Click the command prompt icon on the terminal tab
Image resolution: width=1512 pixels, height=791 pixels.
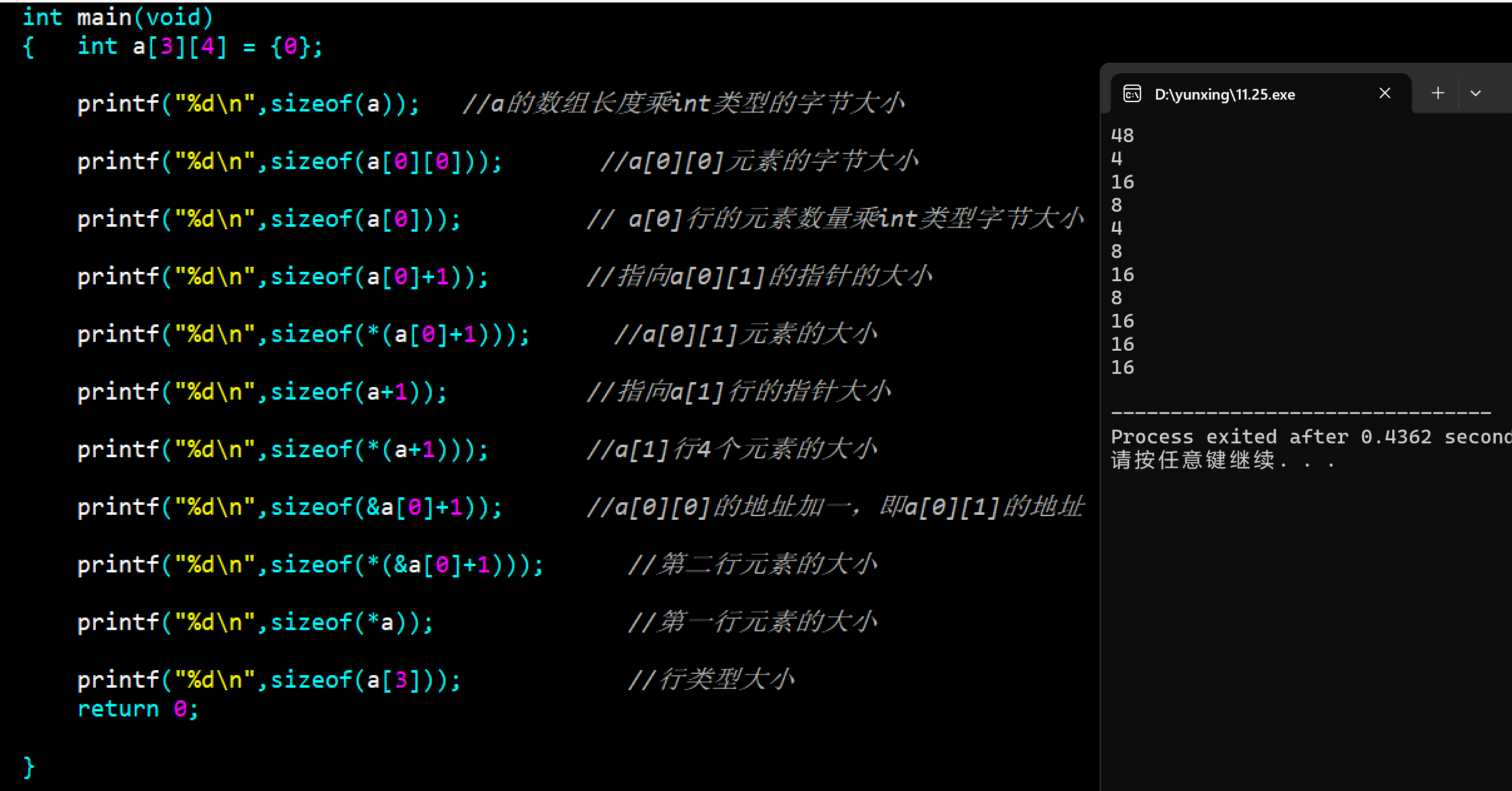(x=1132, y=93)
